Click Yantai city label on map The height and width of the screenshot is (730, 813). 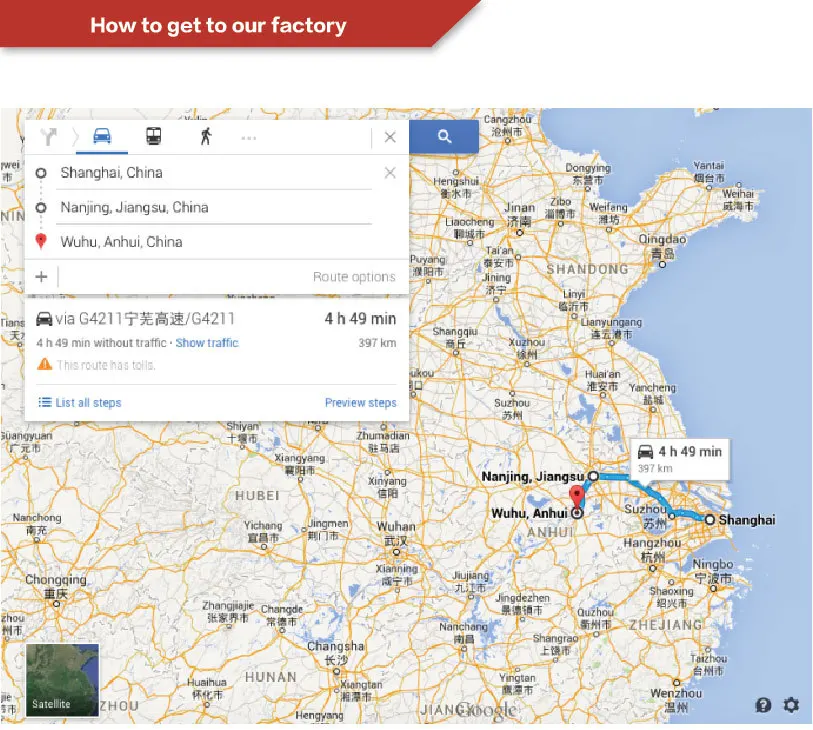709,172
